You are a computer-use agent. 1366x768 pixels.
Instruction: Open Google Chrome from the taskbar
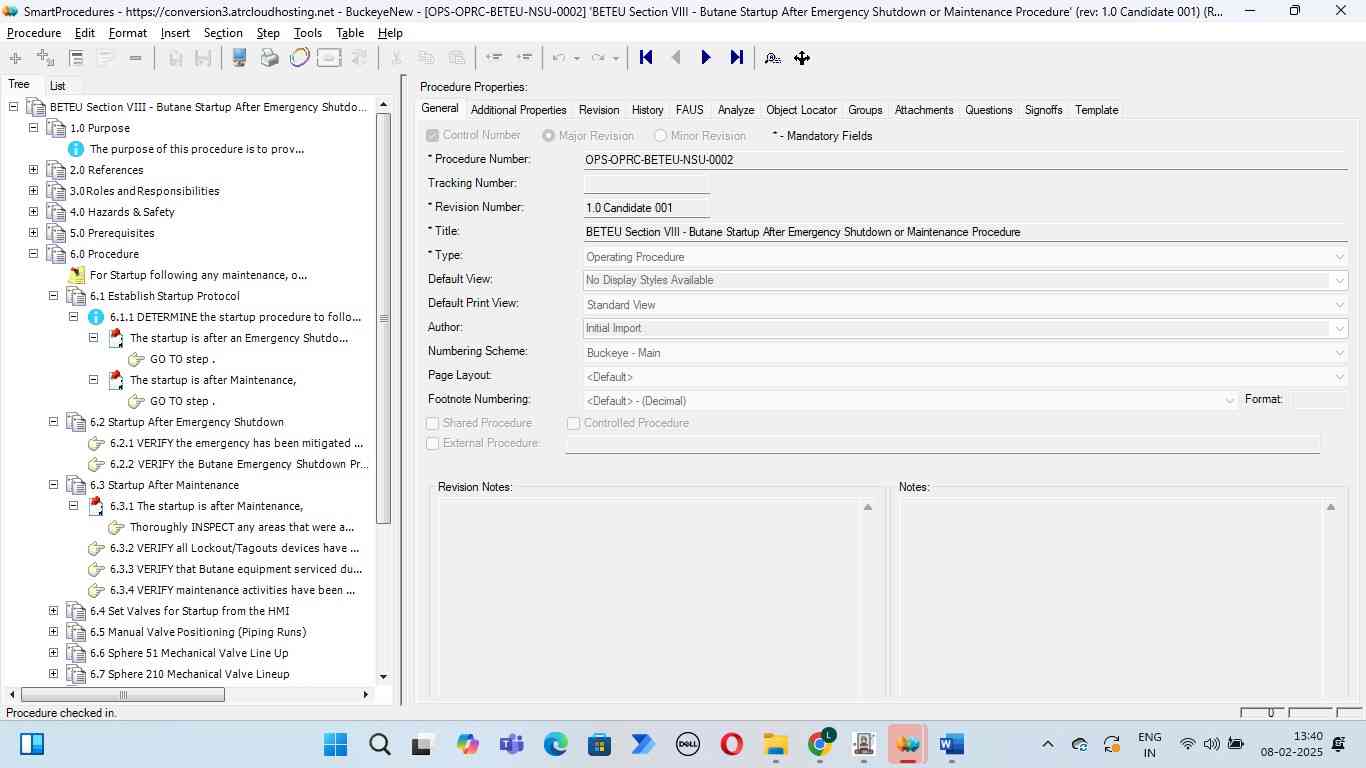pos(821,744)
